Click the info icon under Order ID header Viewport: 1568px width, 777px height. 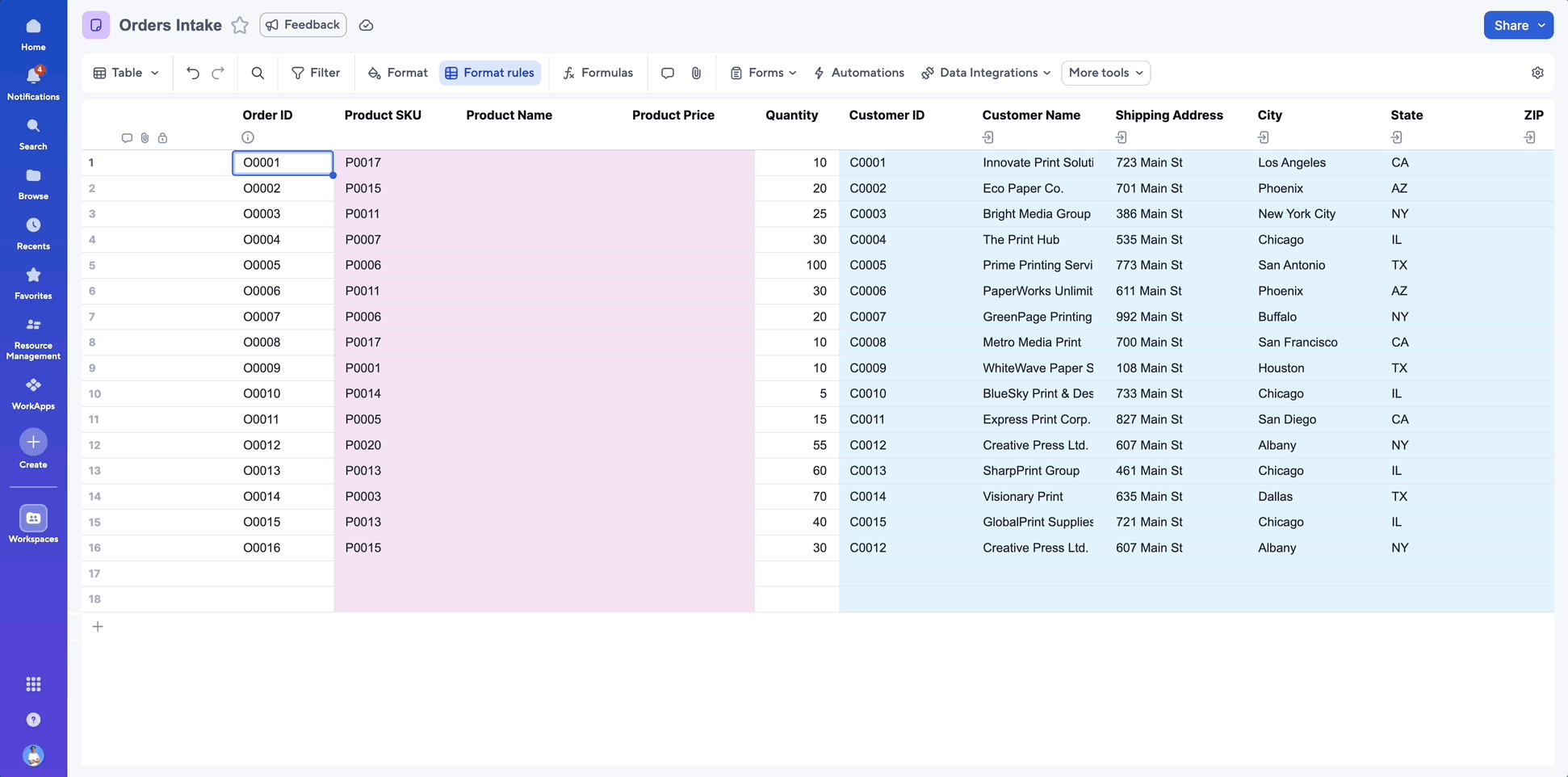248,137
